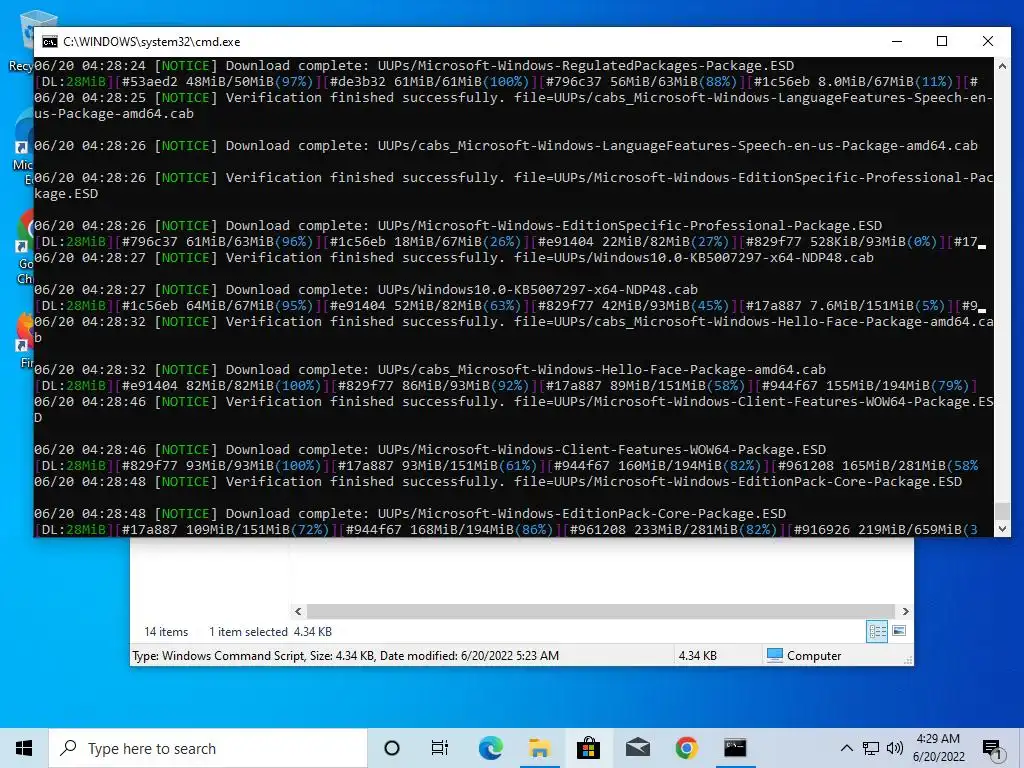Screen dimensions: 1024x768
Task: Open the notification center icon
Action: (x=992, y=749)
